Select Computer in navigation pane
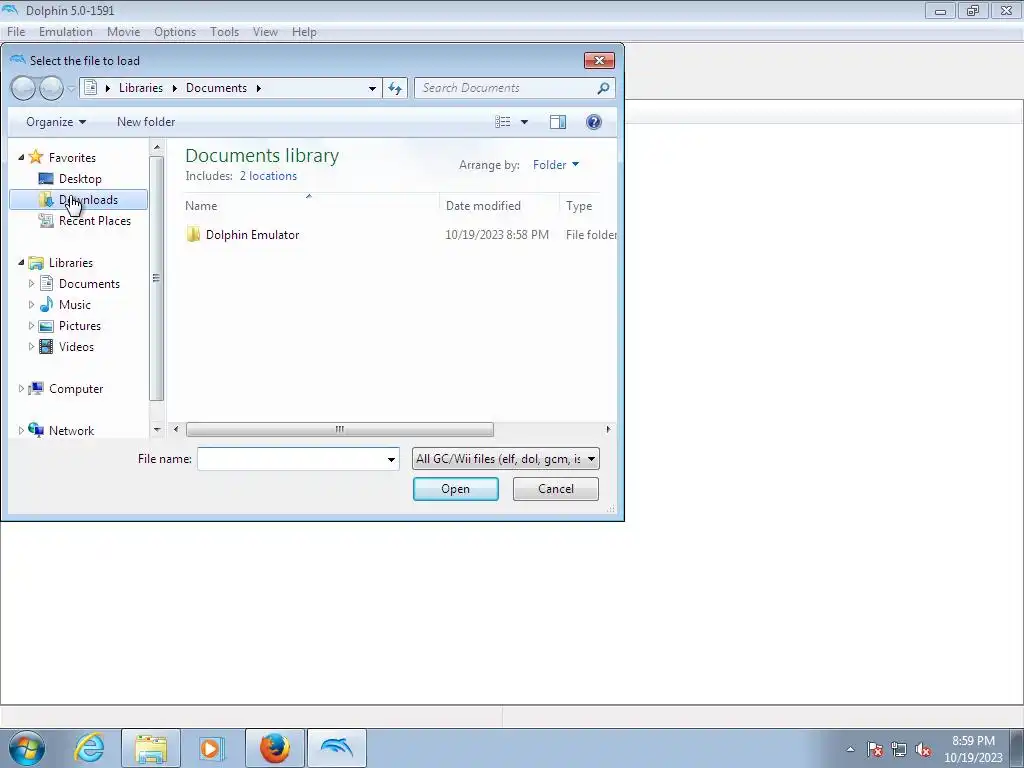 [76, 389]
